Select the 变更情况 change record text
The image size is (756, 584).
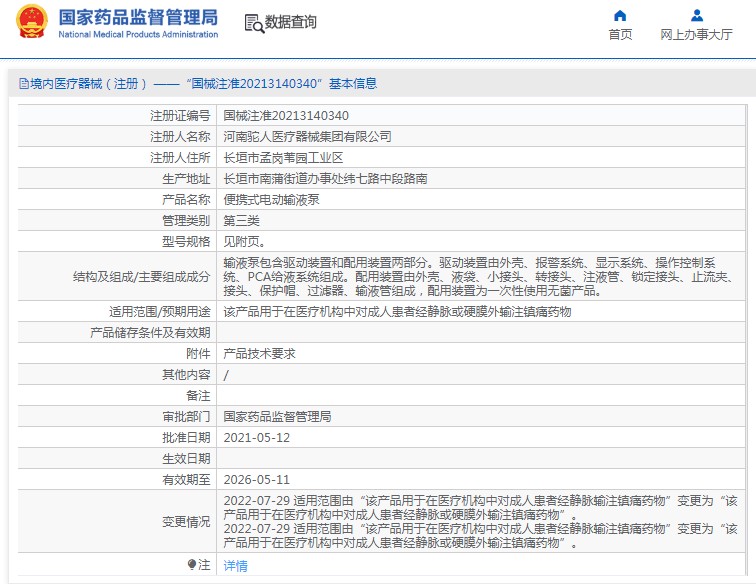tap(480, 522)
